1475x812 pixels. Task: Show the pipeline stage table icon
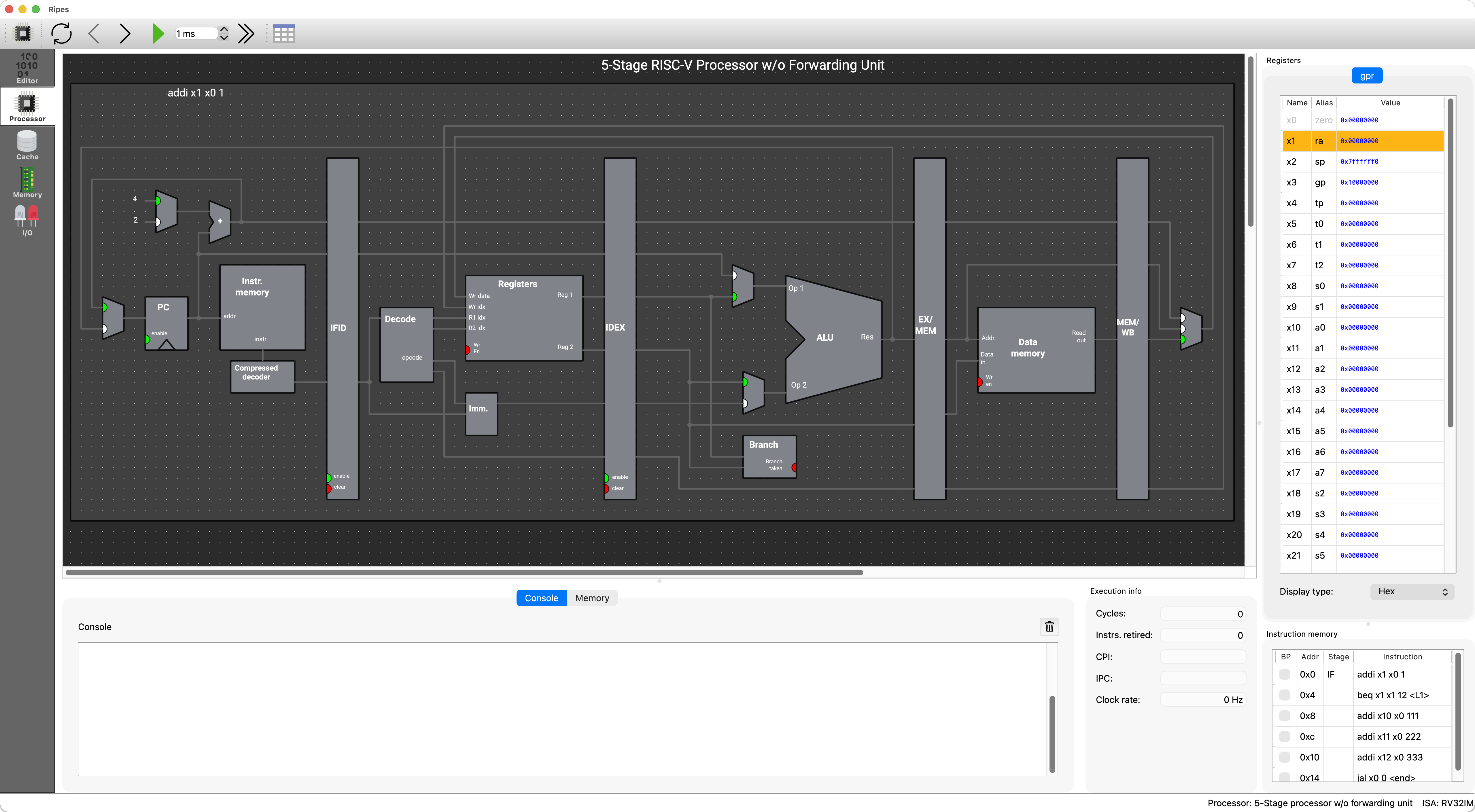[283, 33]
